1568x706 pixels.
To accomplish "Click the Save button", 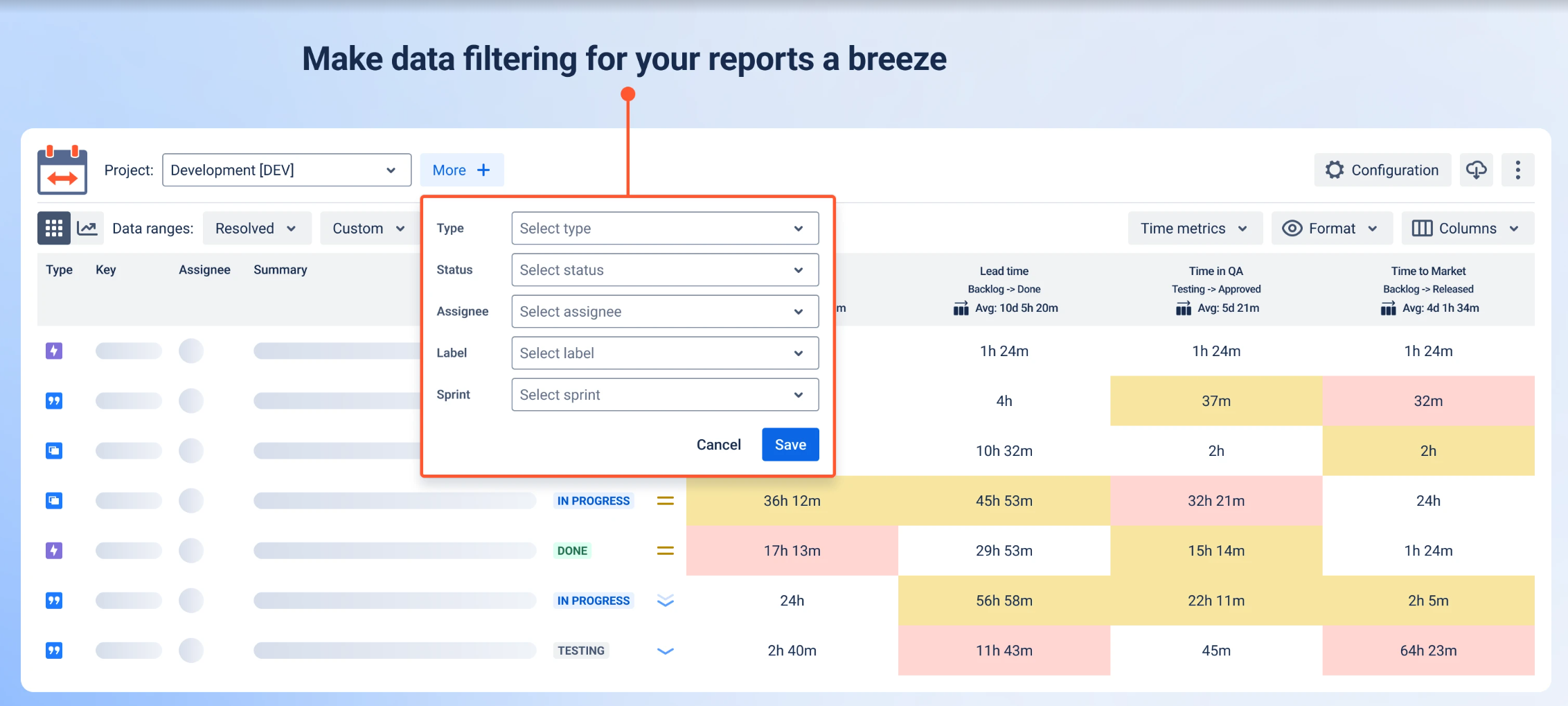I will (790, 444).
